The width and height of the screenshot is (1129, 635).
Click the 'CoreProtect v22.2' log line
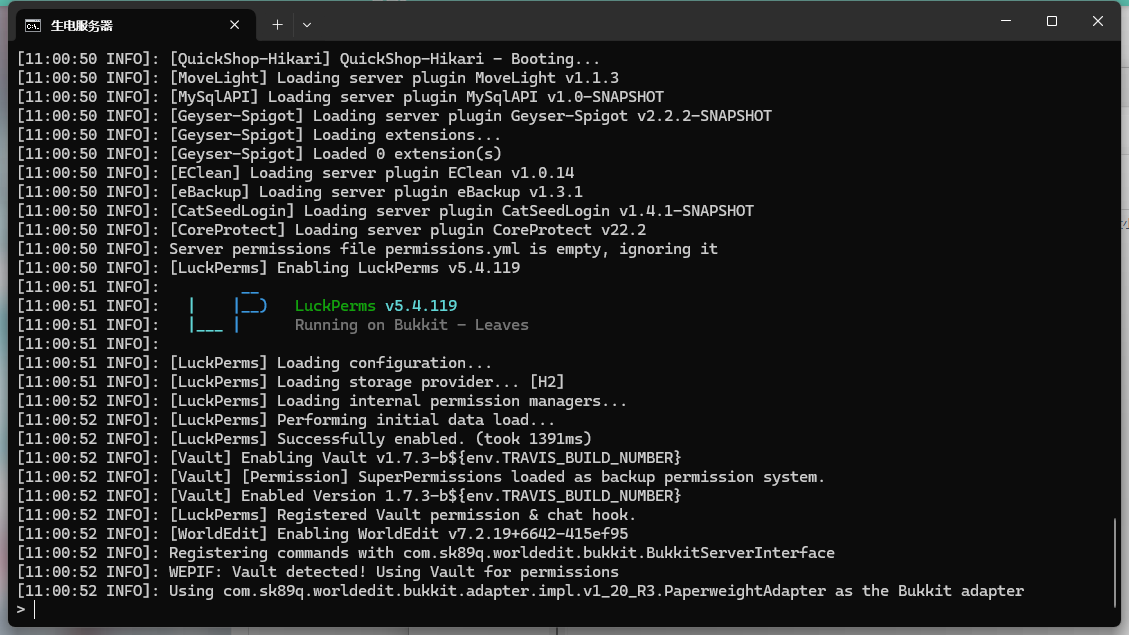click(331, 230)
